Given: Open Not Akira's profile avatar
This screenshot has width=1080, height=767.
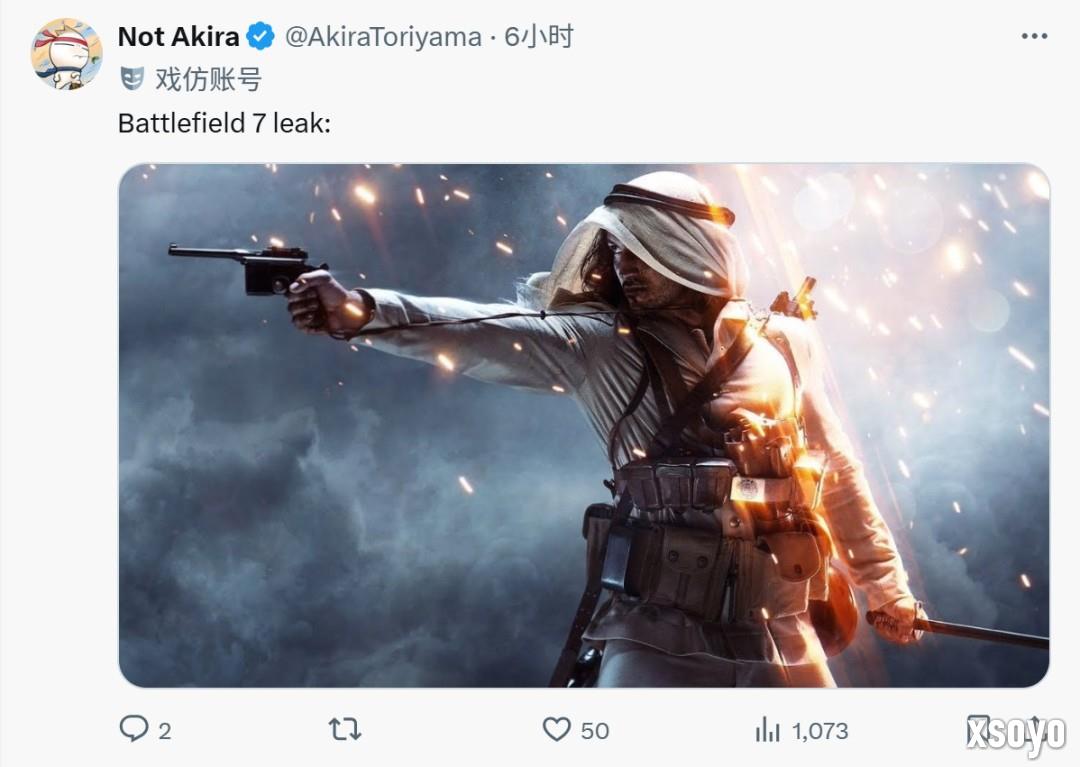Looking at the screenshot, I should [x=67, y=54].
